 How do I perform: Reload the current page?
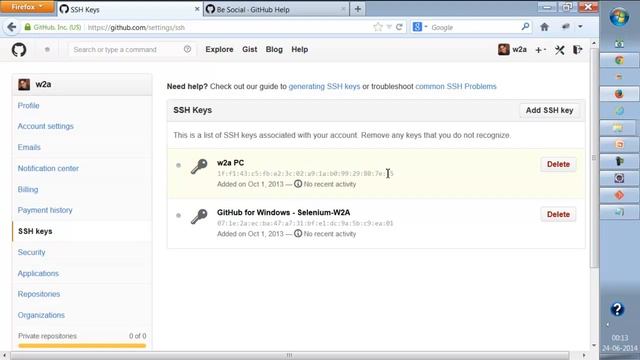(x=399, y=27)
